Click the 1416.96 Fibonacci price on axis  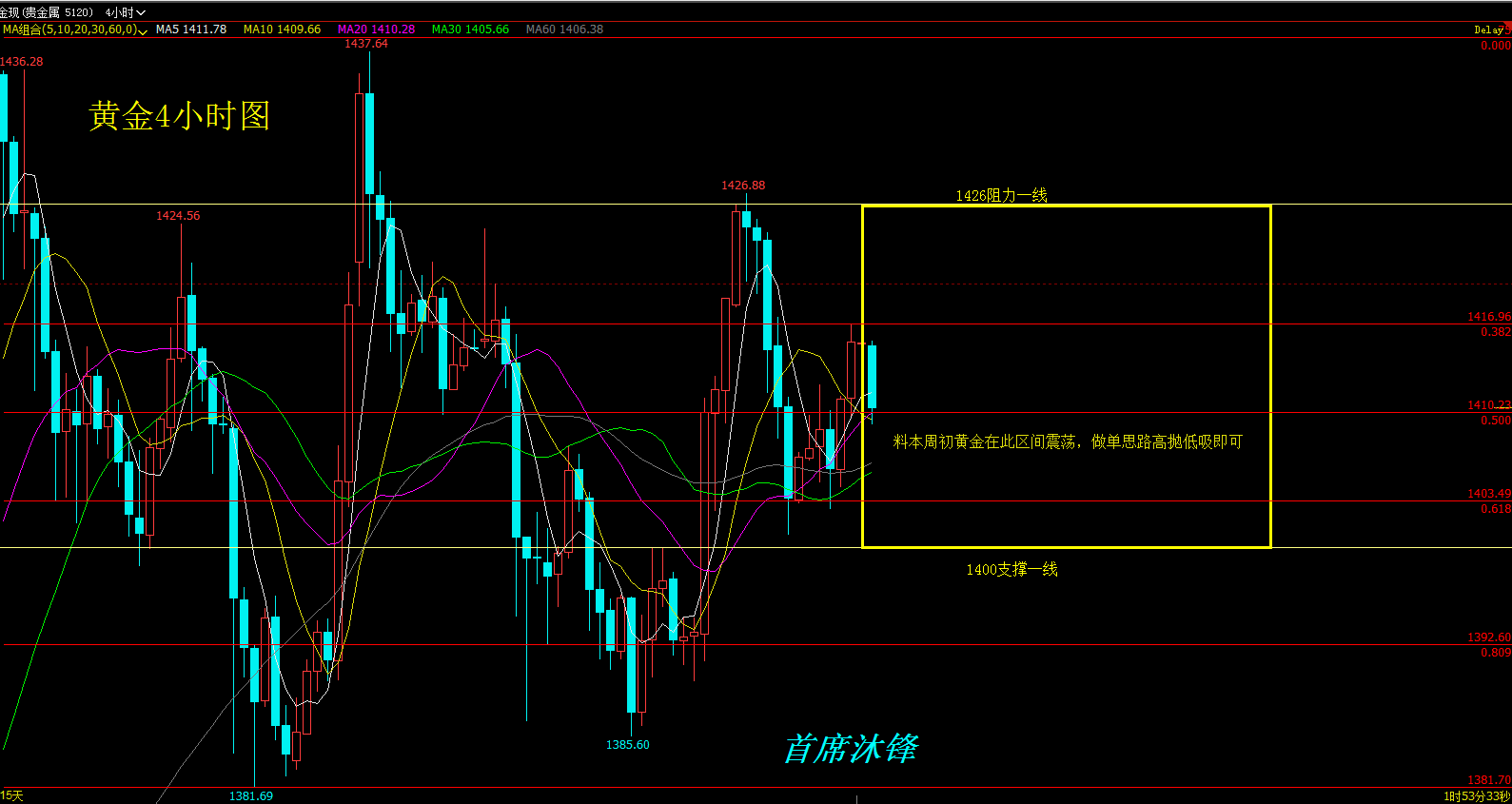[x=1489, y=317]
